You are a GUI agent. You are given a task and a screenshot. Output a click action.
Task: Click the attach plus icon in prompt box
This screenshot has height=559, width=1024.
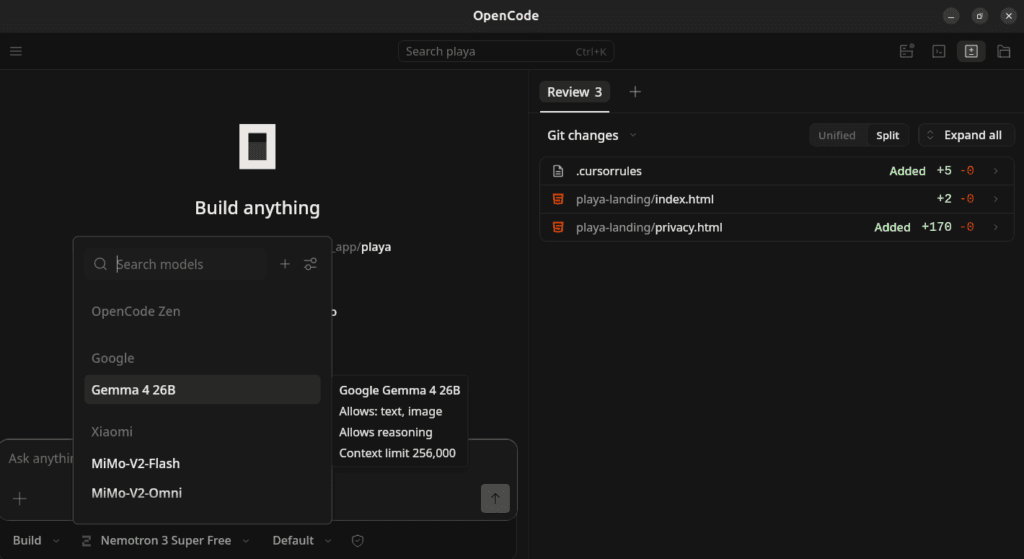click(20, 499)
